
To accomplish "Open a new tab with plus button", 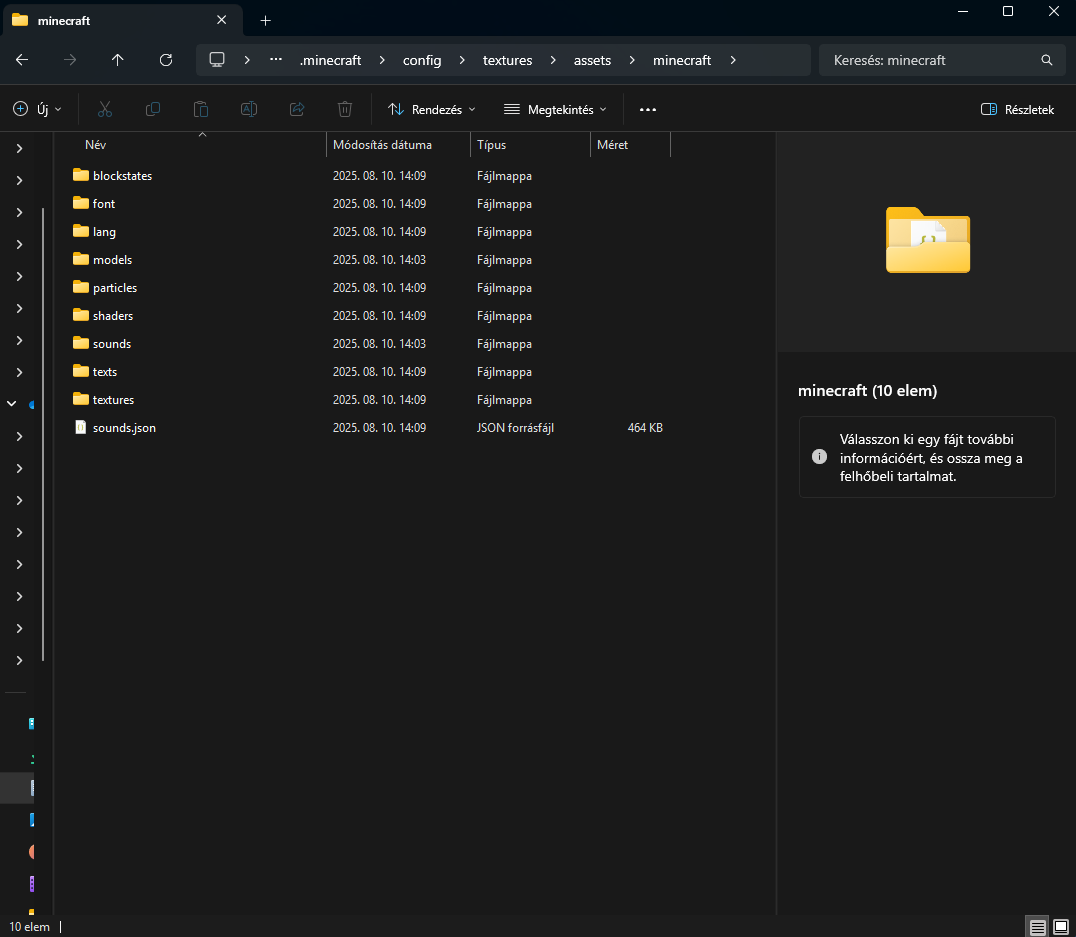I will tap(266, 21).
